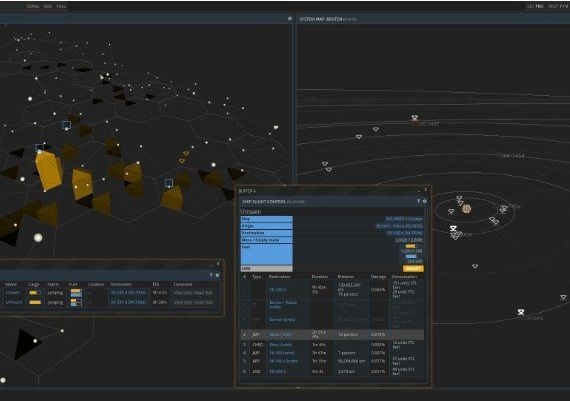Open the Unseen ship name link in fleet table
The width and height of the screenshot is (570, 401).
pyautogui.click(x=13, y=292)
